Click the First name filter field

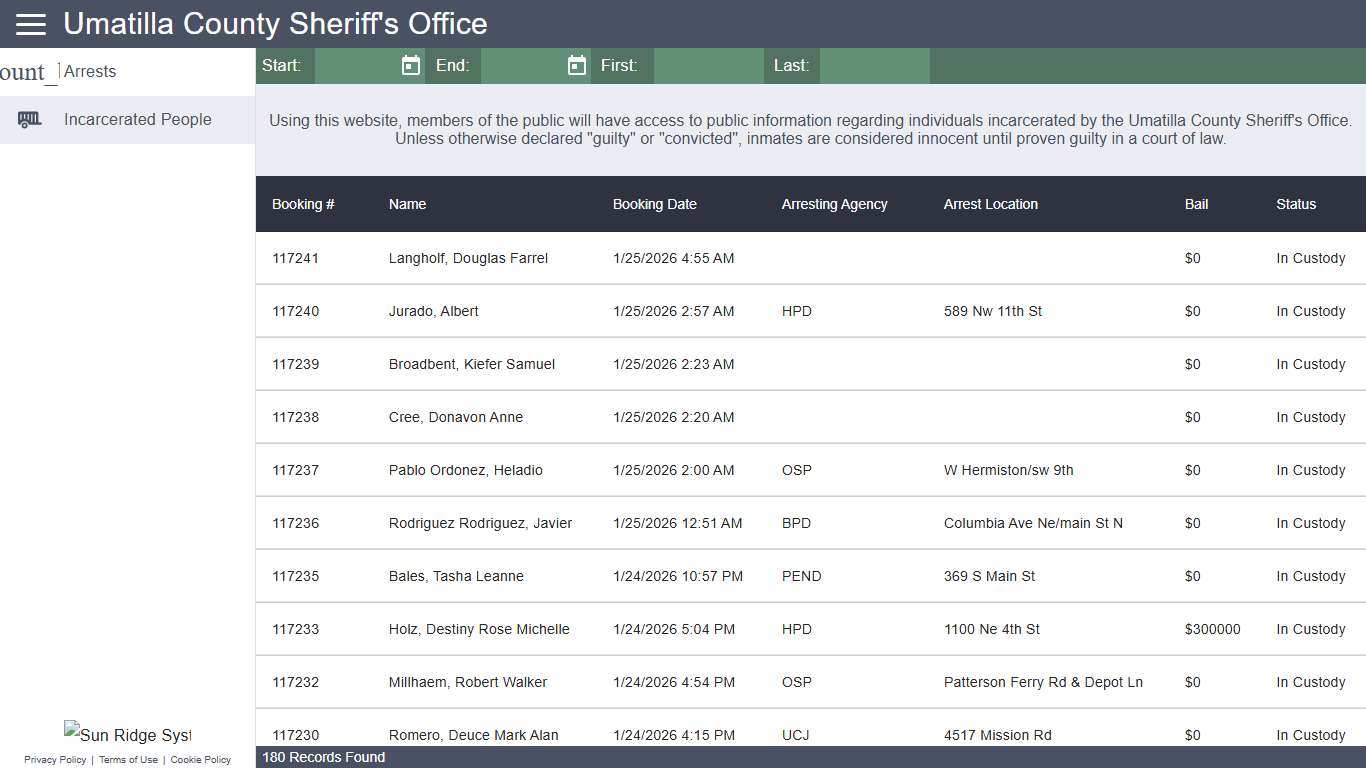click(x=708, y=65)
